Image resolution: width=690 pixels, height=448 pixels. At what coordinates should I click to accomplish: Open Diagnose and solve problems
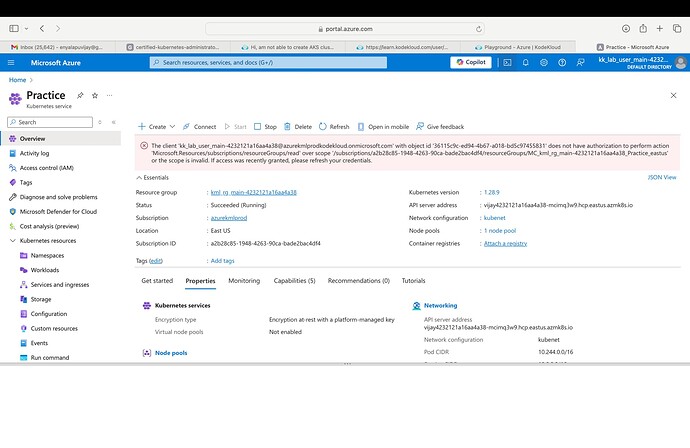pos(61,197)
